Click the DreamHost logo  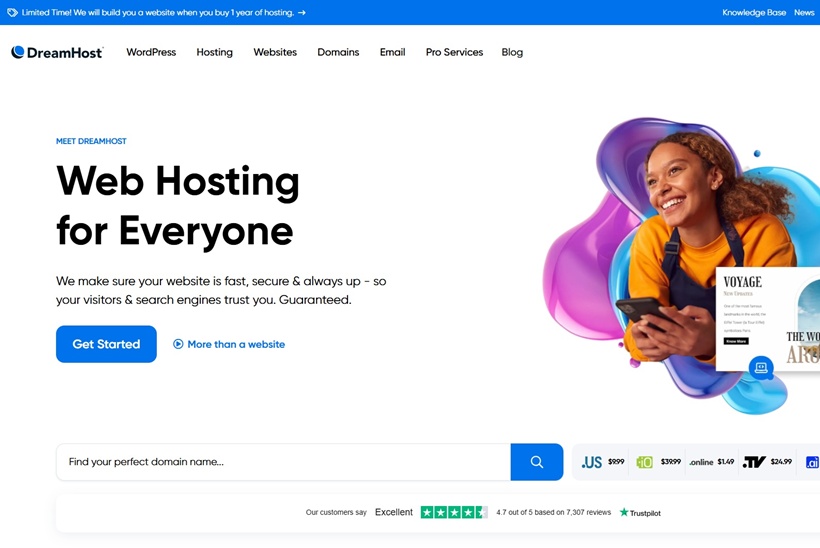(x=57, y=52)
